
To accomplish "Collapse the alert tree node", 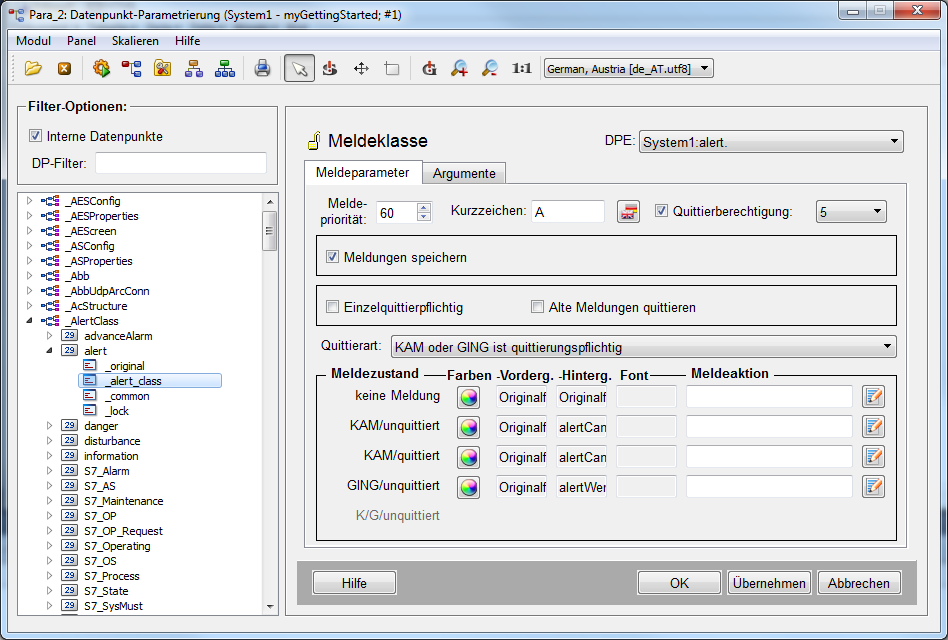I will 50,351.
